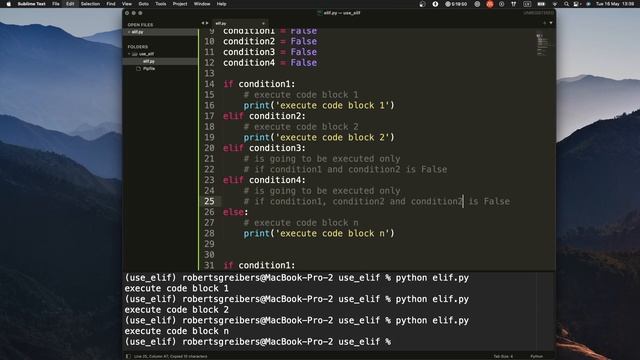Click line number 14 in the gutter
Screen dimensions: 640x360
click(209, 84)
